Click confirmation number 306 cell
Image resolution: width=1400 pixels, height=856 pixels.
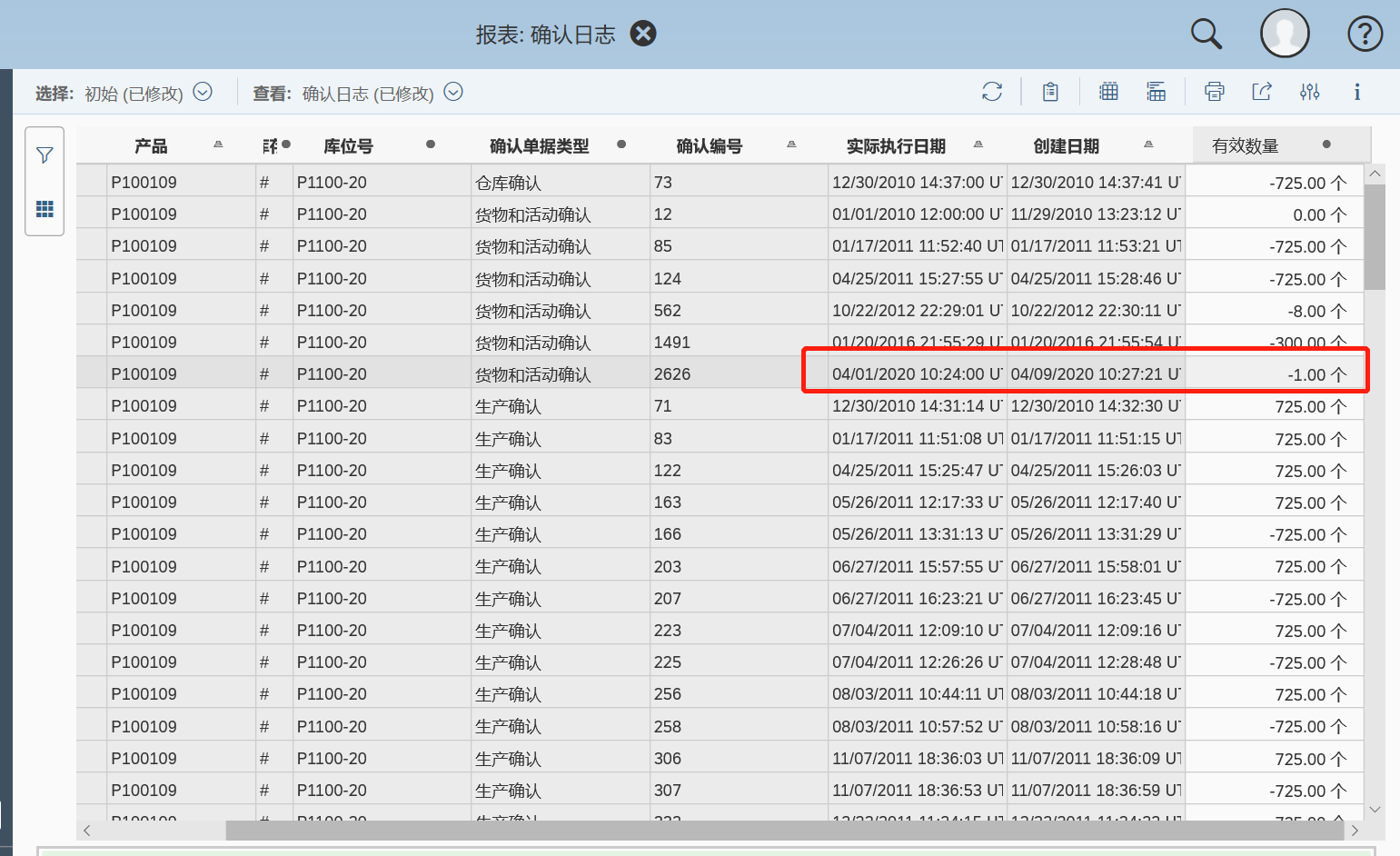739,758
